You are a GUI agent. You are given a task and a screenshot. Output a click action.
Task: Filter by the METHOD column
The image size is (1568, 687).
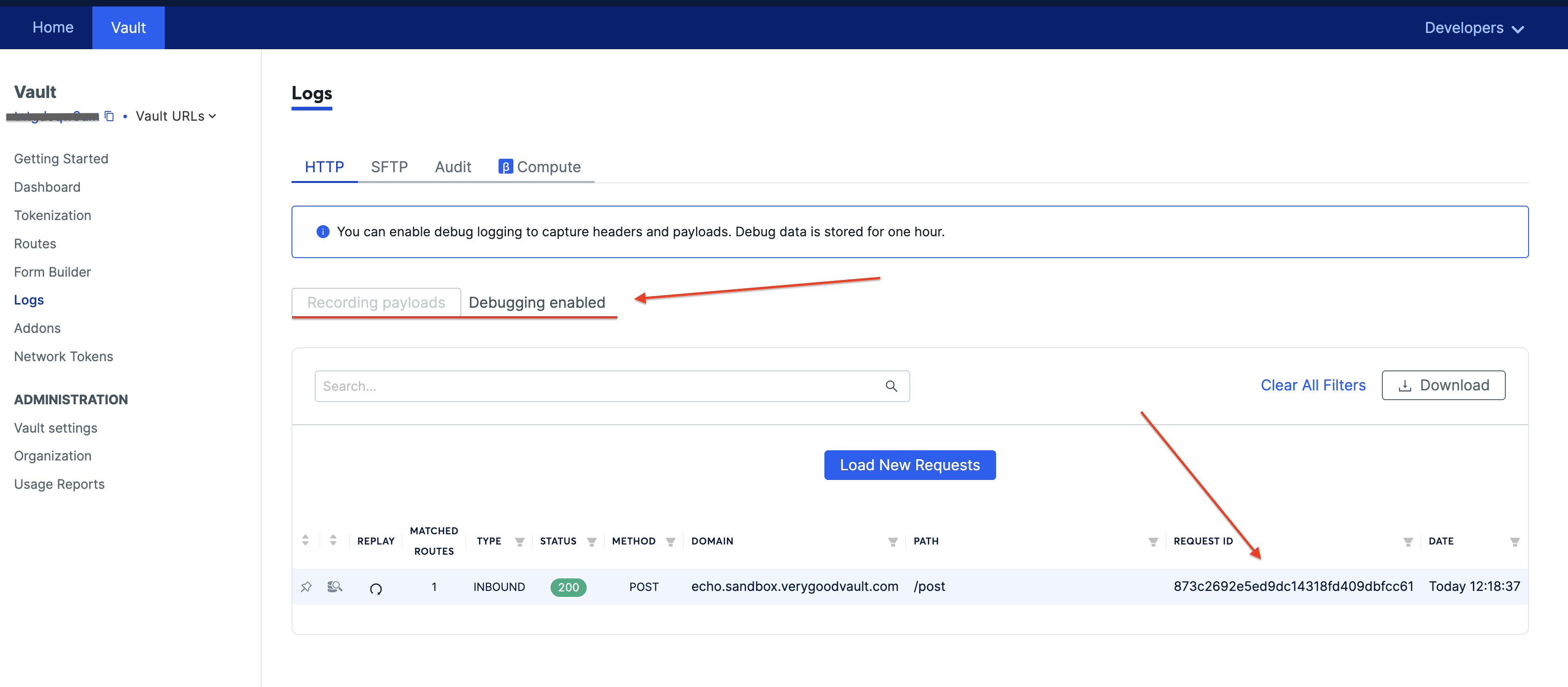pyautogui.click(x=670, y=542)
